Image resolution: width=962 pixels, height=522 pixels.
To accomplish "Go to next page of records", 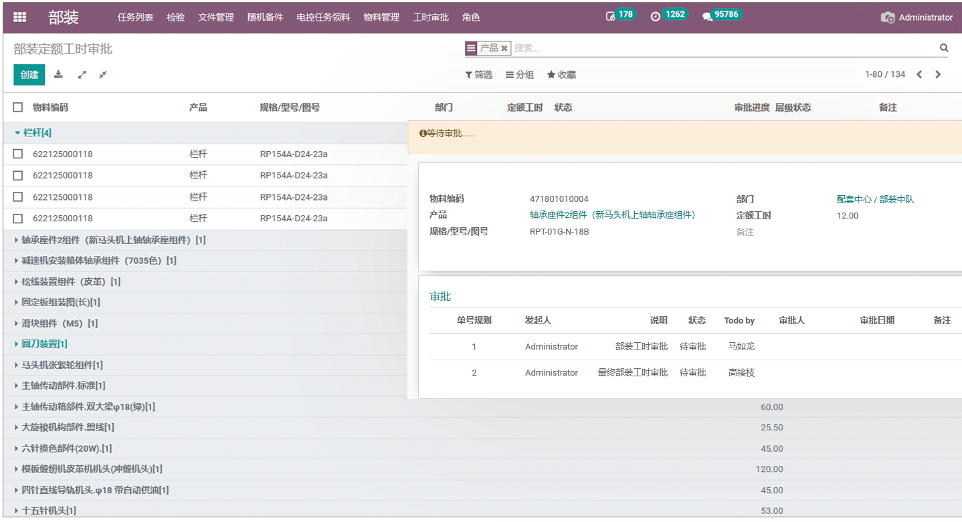I will pyautogui.click(x=938, y=75).
